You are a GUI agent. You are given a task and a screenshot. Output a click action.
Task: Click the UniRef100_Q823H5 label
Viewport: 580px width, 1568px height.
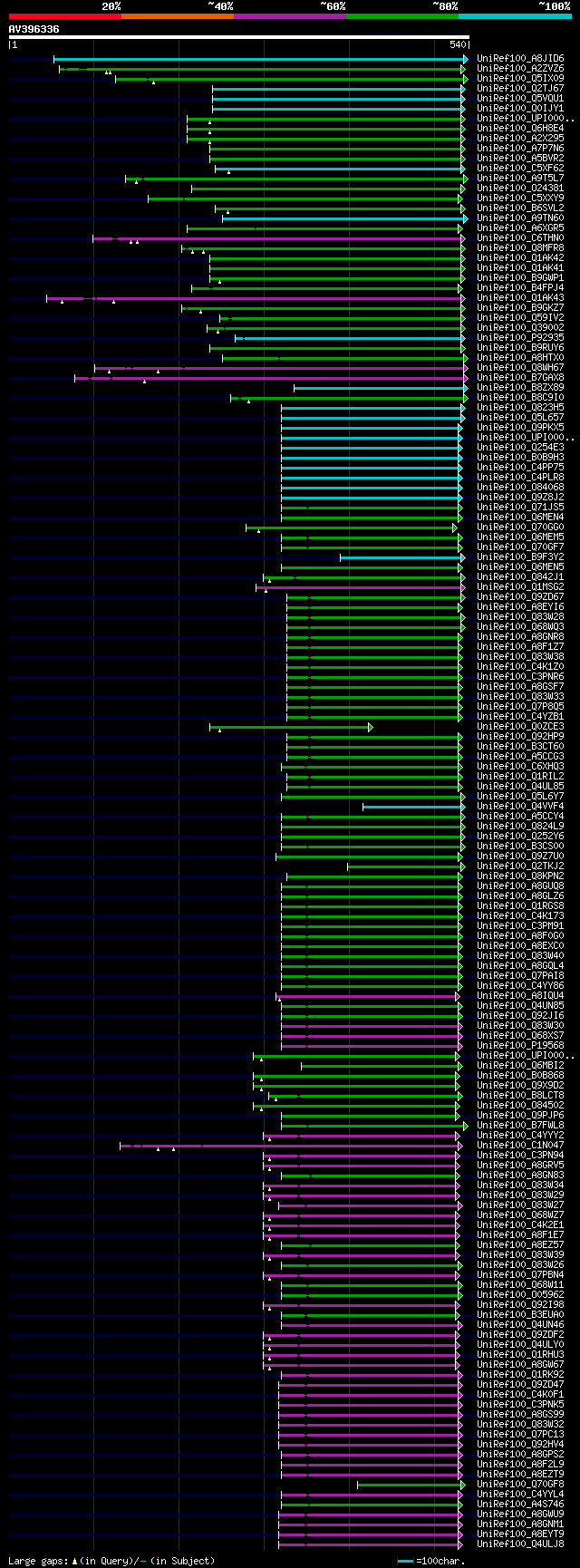point(520,408)
